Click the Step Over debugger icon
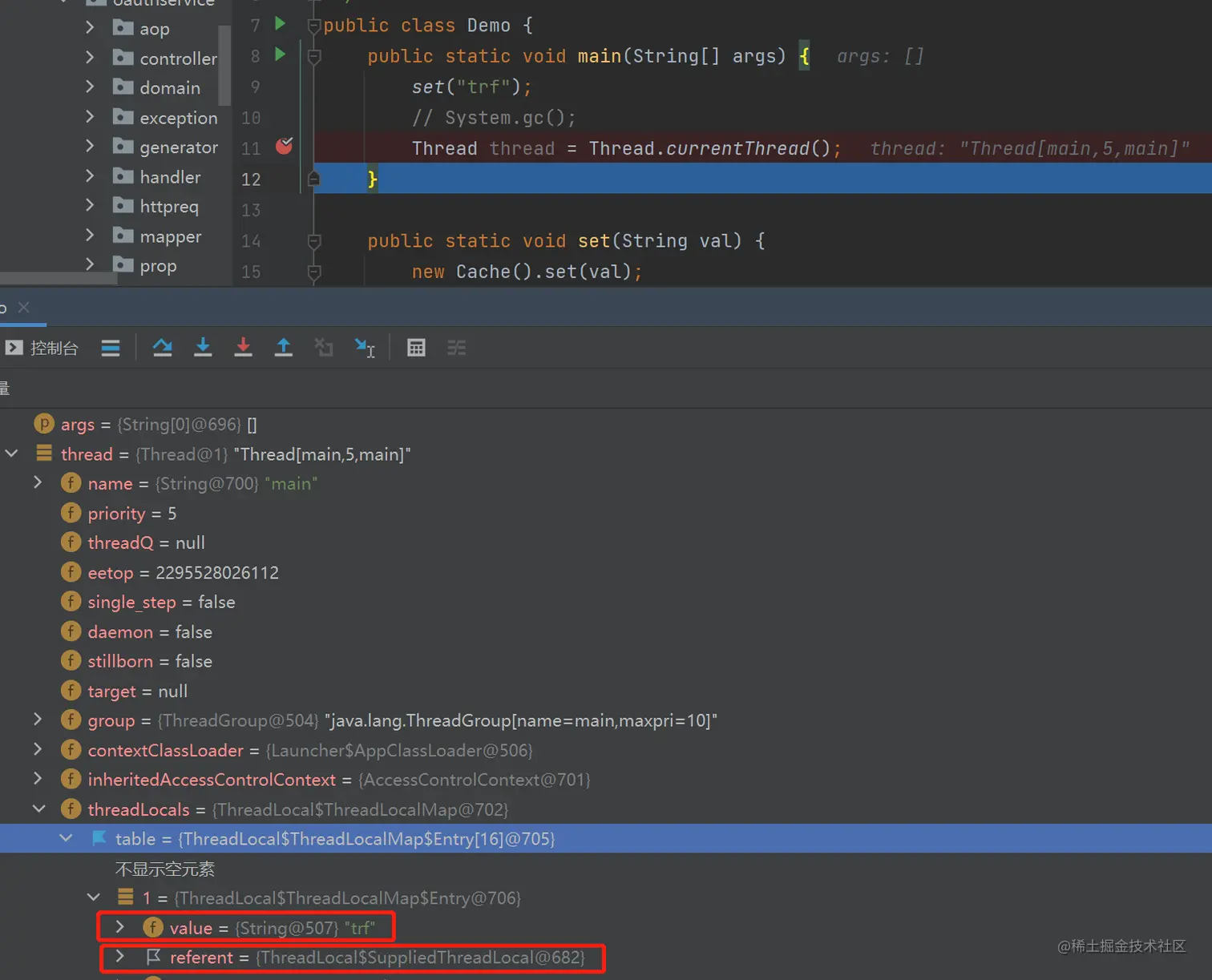The width and height of the screenshot is (1212, 980). (x=163, y=348)
